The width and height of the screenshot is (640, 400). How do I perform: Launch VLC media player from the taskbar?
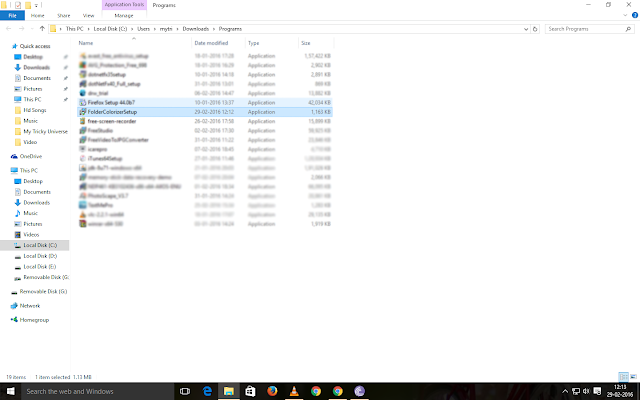pos(294,391)
